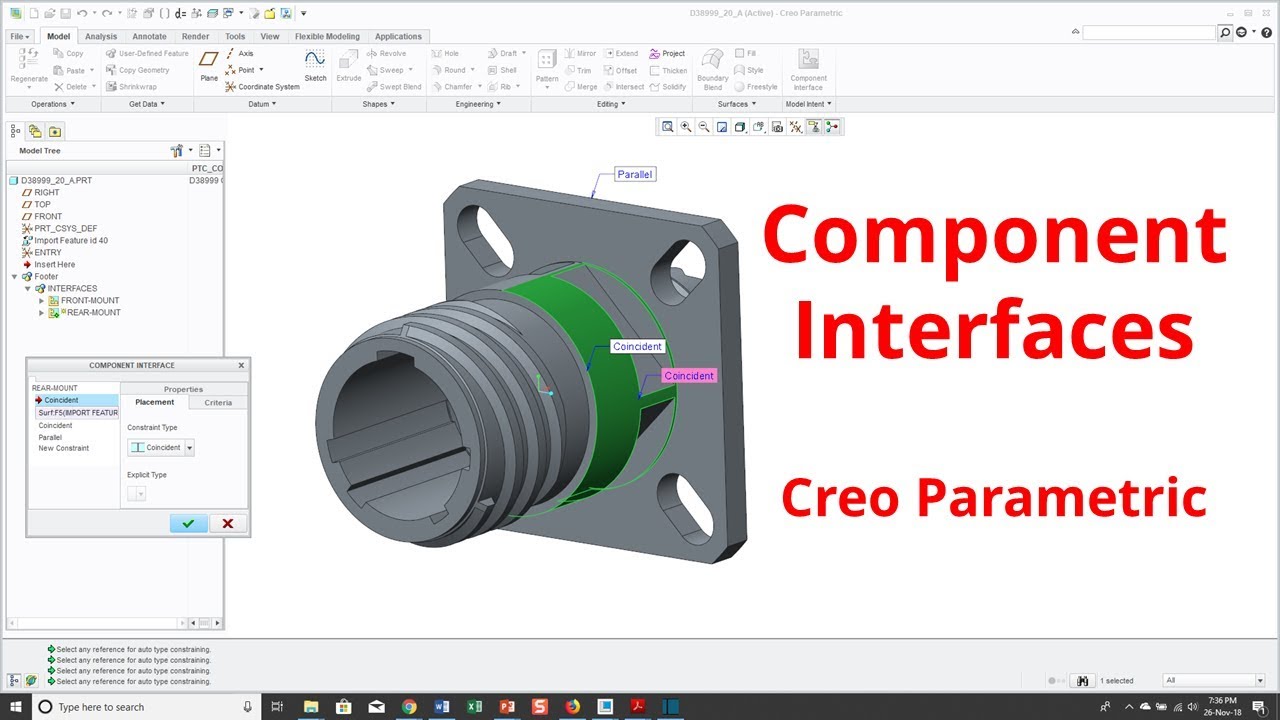
Task: Open the Favorites navigator tab
Action: coord(54,131)
